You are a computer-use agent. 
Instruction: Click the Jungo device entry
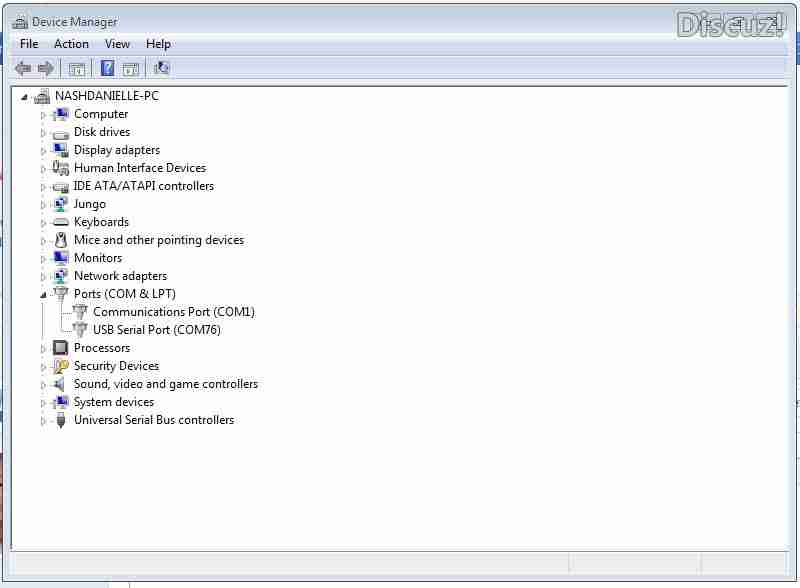click(89, 203)
